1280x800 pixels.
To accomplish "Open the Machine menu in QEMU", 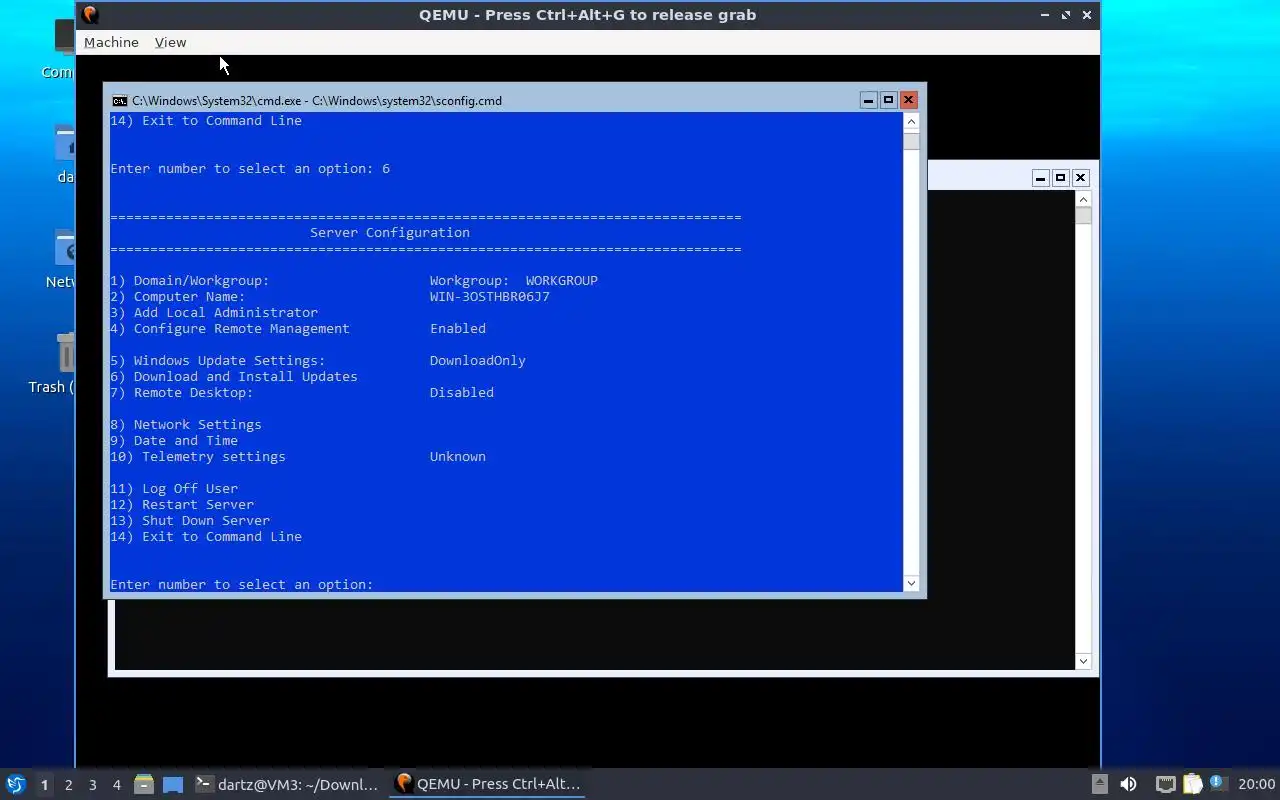I will pos(111,42).
